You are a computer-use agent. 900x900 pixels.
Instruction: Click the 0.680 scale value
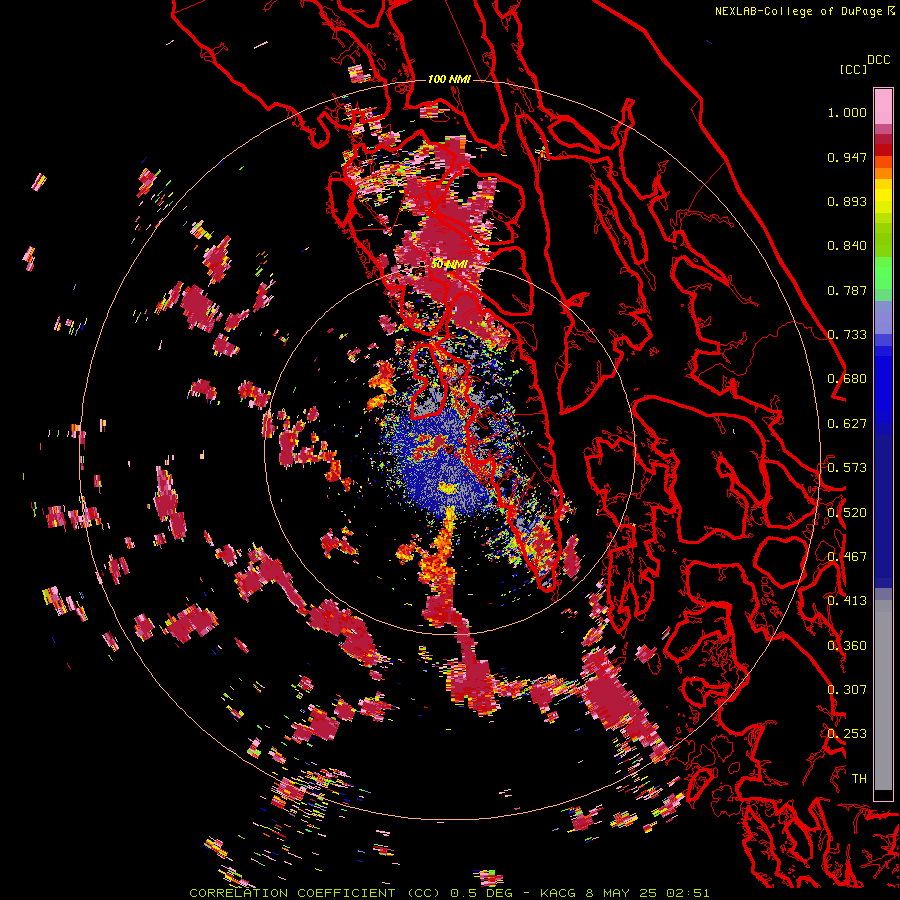[847, 379]
